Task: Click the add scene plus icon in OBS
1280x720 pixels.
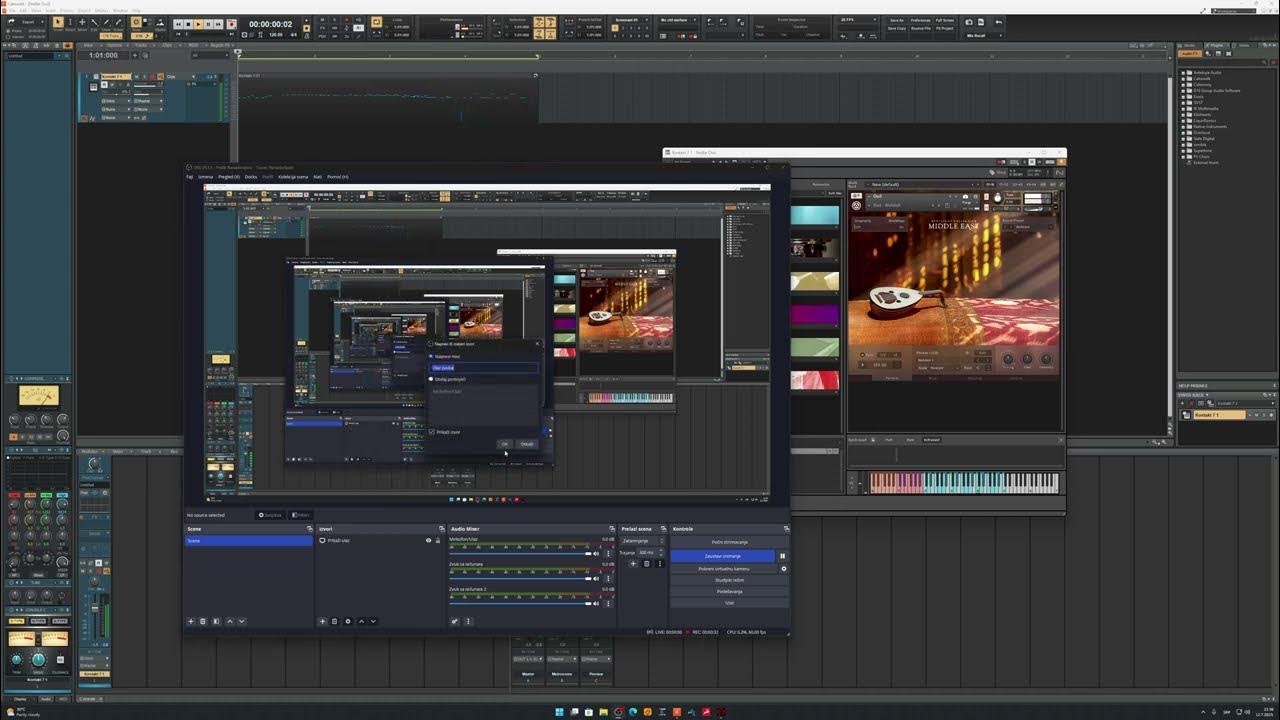Action: (191, 621)
